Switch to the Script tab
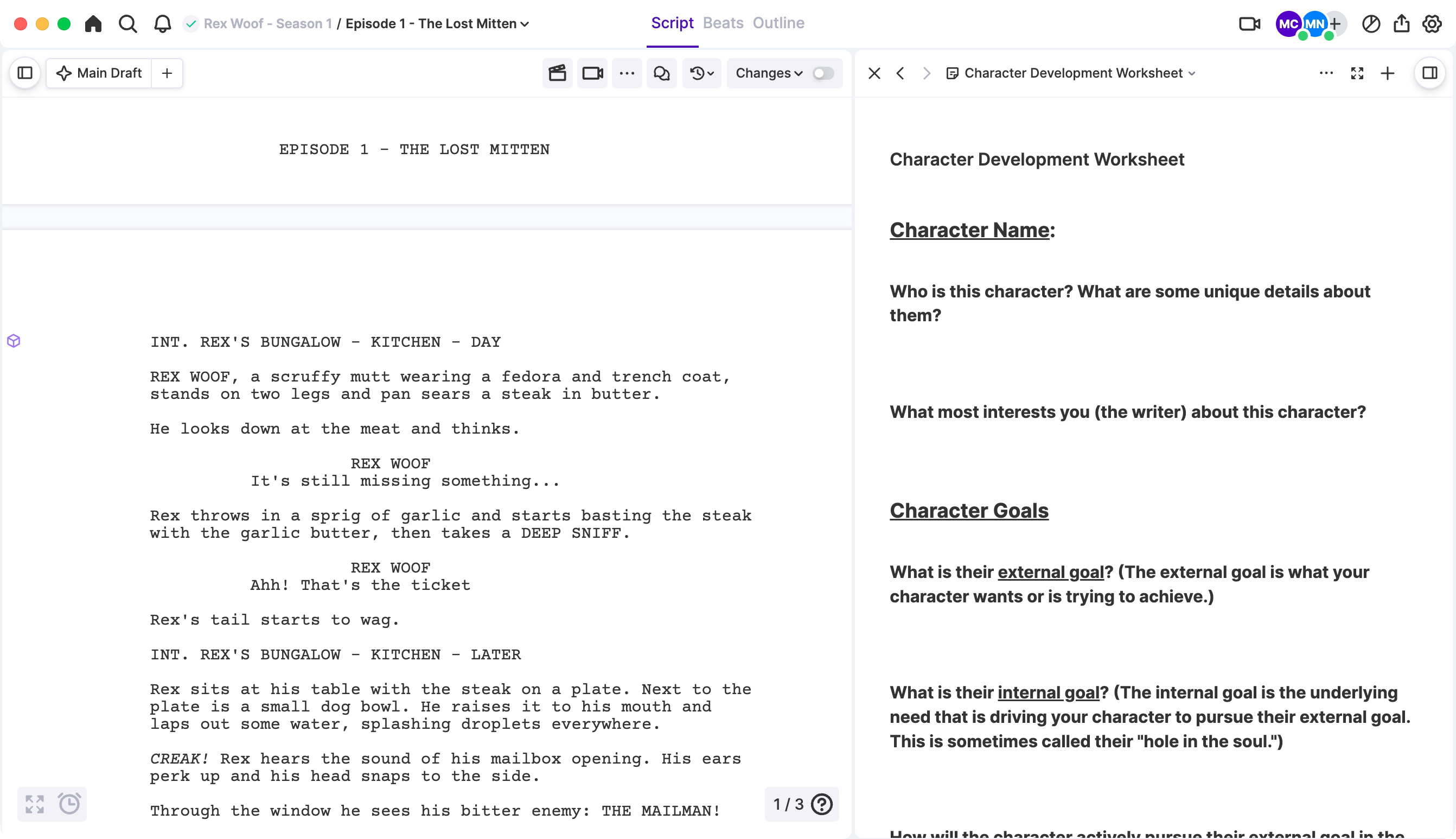The image size is (1456, 839). 672,23
